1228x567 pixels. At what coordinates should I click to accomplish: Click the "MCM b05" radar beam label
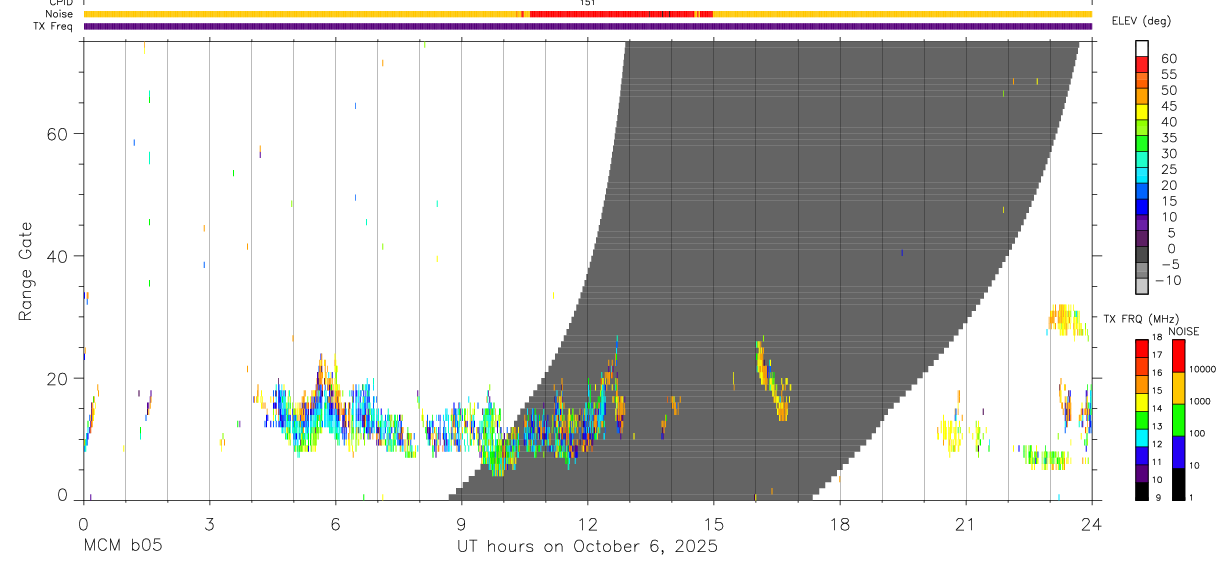pyautogui.click(x=122, y=547)
